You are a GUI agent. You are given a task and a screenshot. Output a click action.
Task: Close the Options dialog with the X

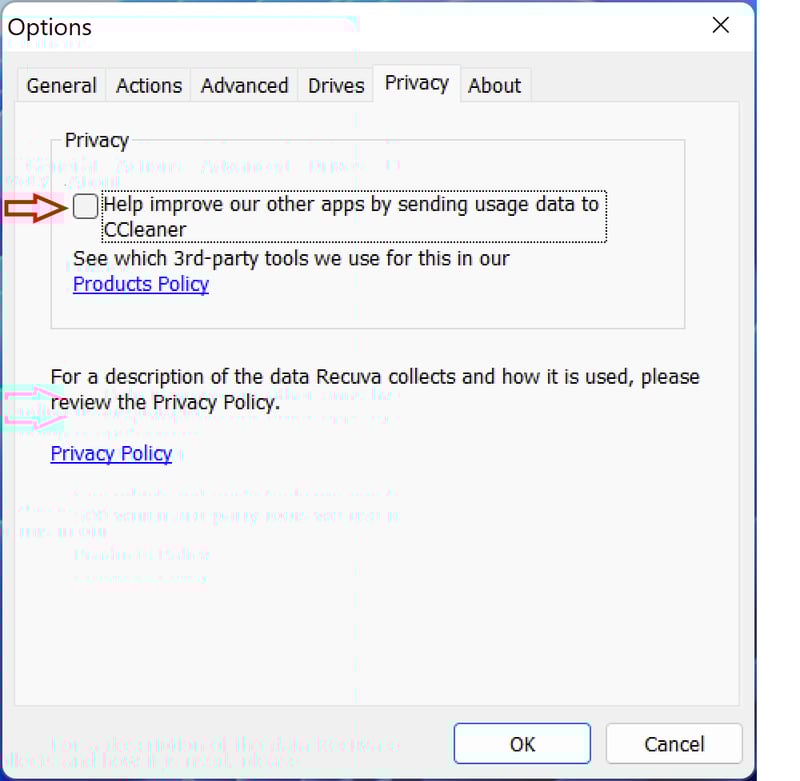click(720, 25)
